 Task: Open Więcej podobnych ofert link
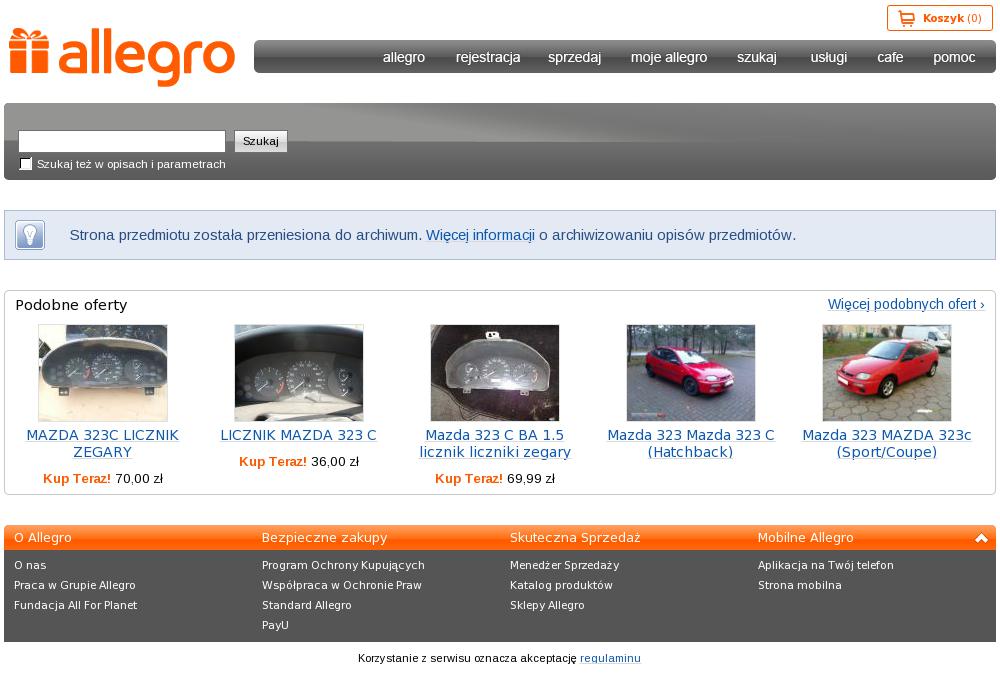click(906, 304)
